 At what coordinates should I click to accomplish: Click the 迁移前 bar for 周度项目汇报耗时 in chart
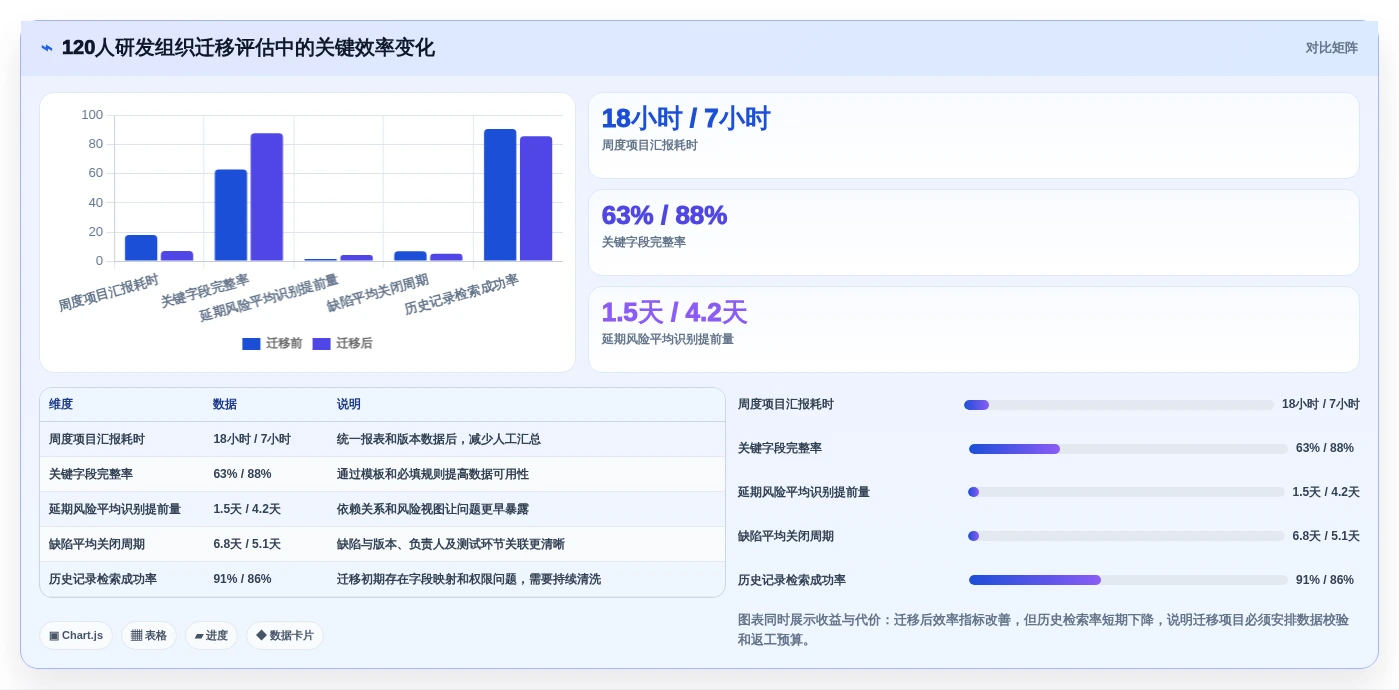141,248
